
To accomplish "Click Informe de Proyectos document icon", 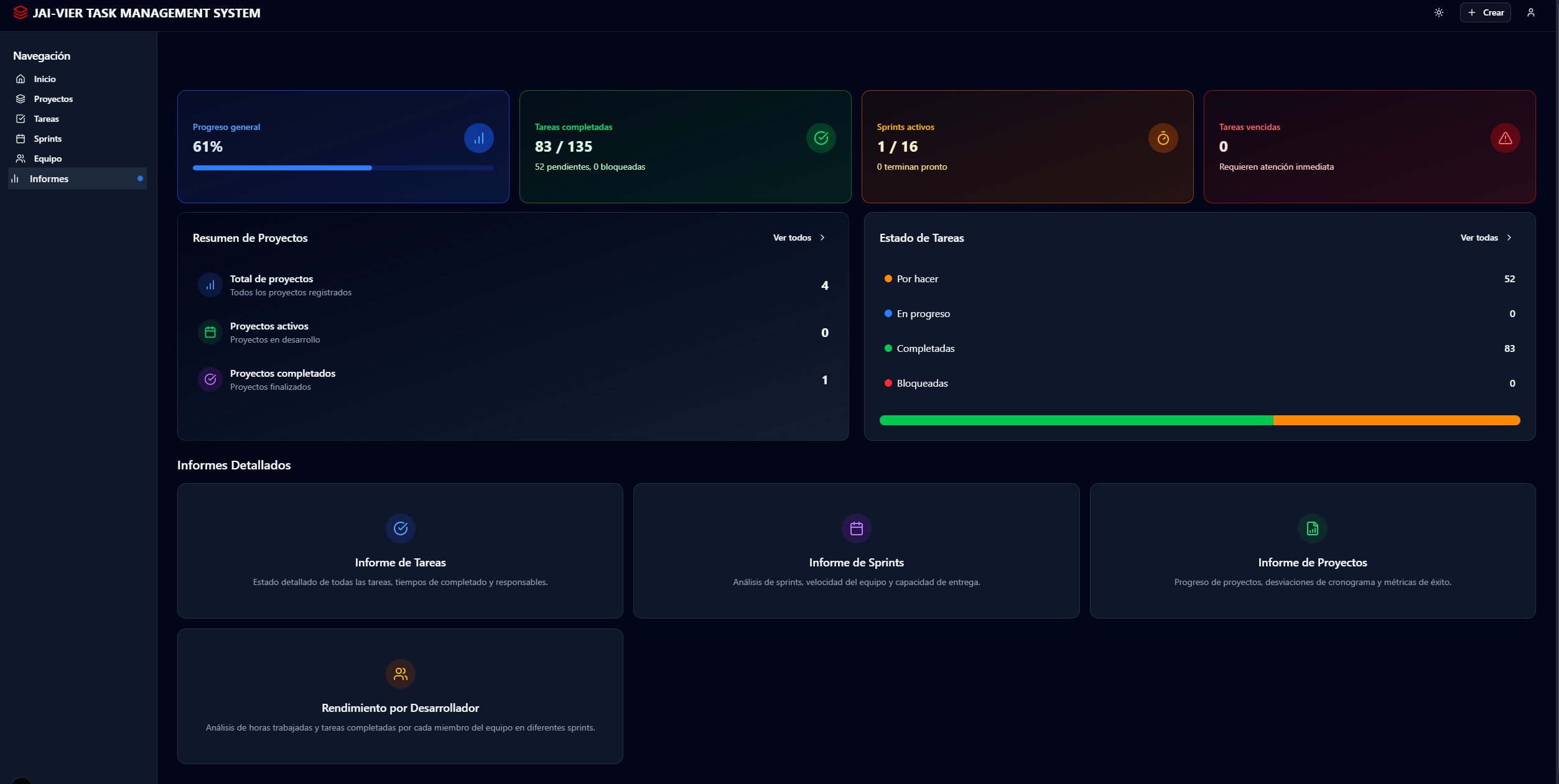I will pyautogui.click(x=1312, y=528).
